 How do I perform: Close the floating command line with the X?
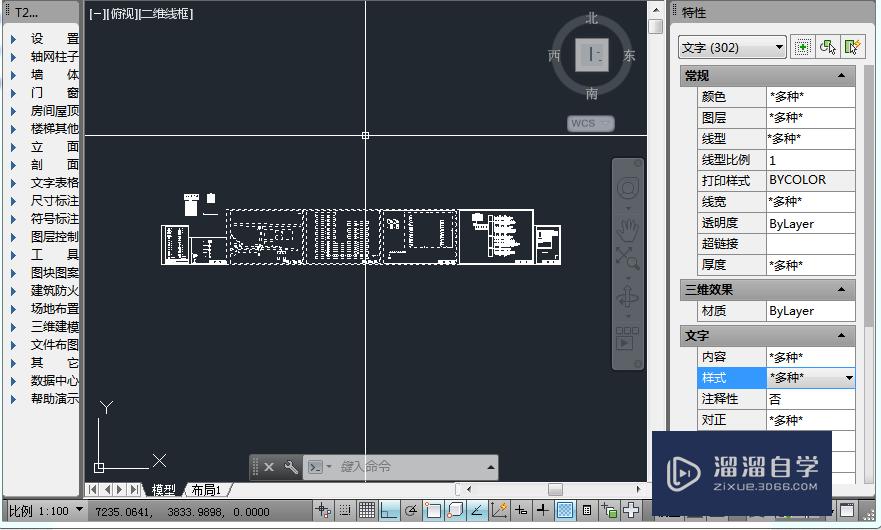(269, 467)
